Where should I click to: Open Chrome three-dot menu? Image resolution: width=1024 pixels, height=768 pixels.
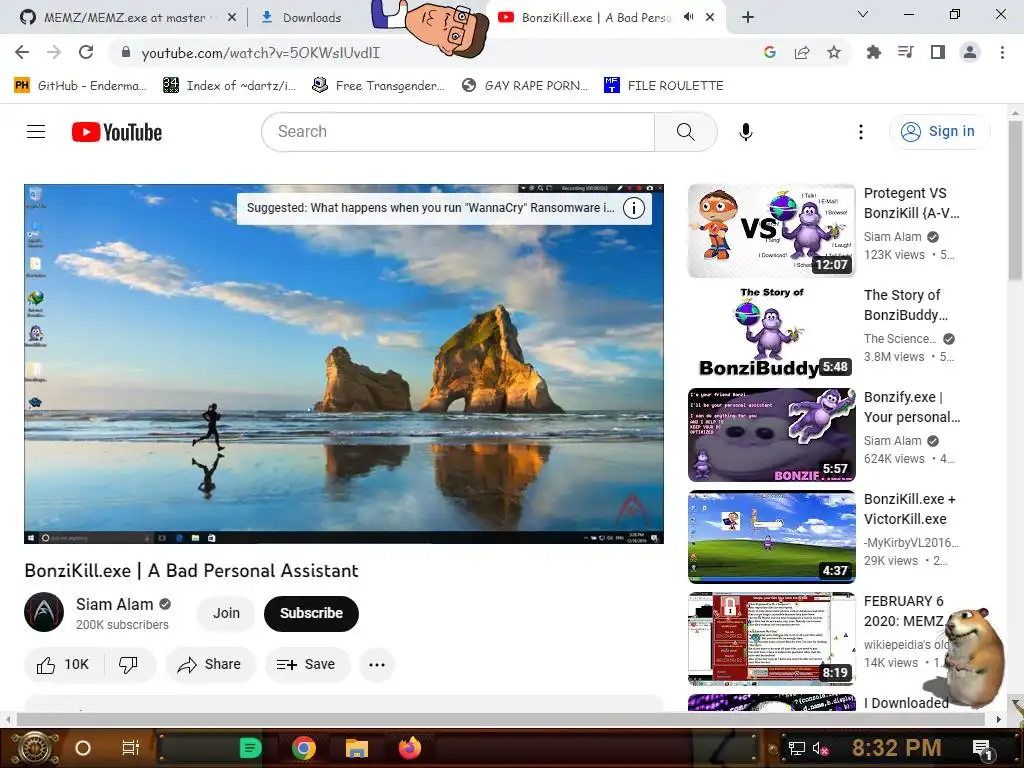click(x=1002, y=52)
